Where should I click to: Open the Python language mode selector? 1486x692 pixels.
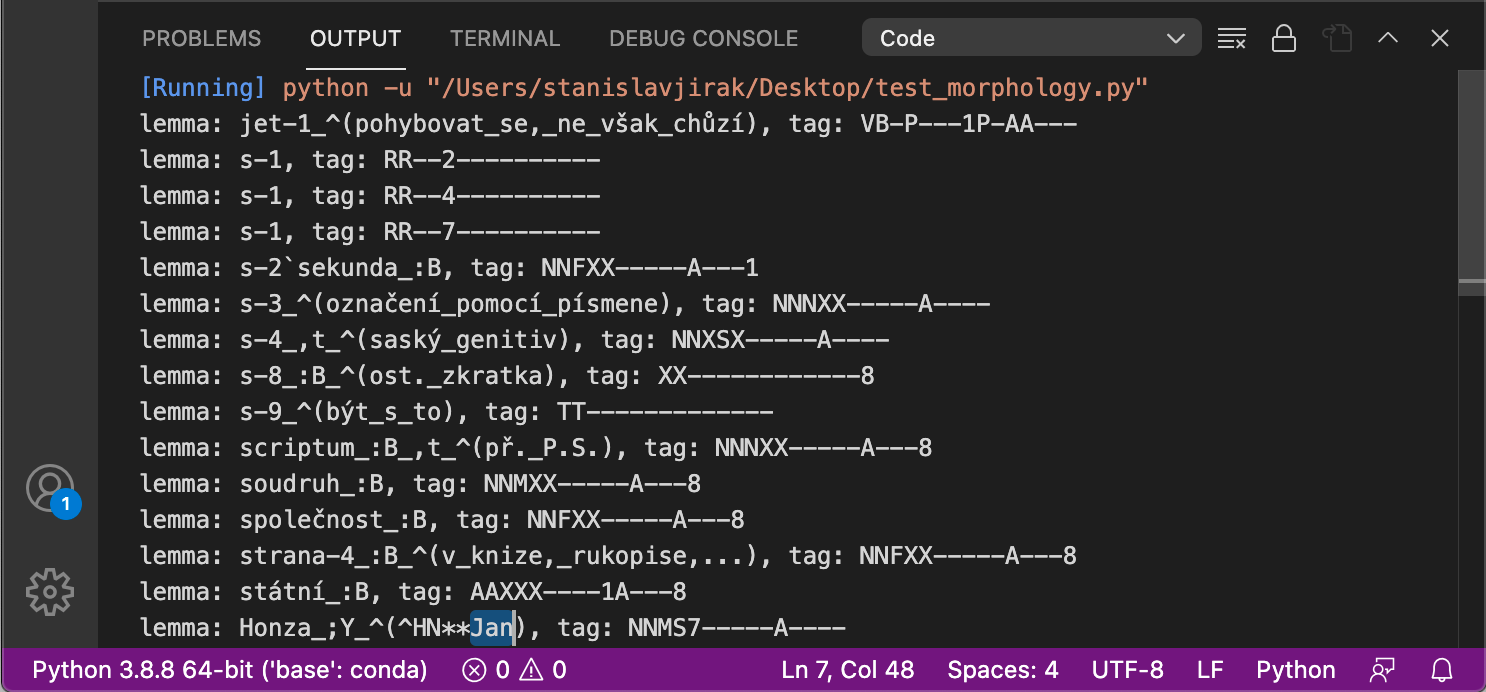click(x=1296, y=670)
